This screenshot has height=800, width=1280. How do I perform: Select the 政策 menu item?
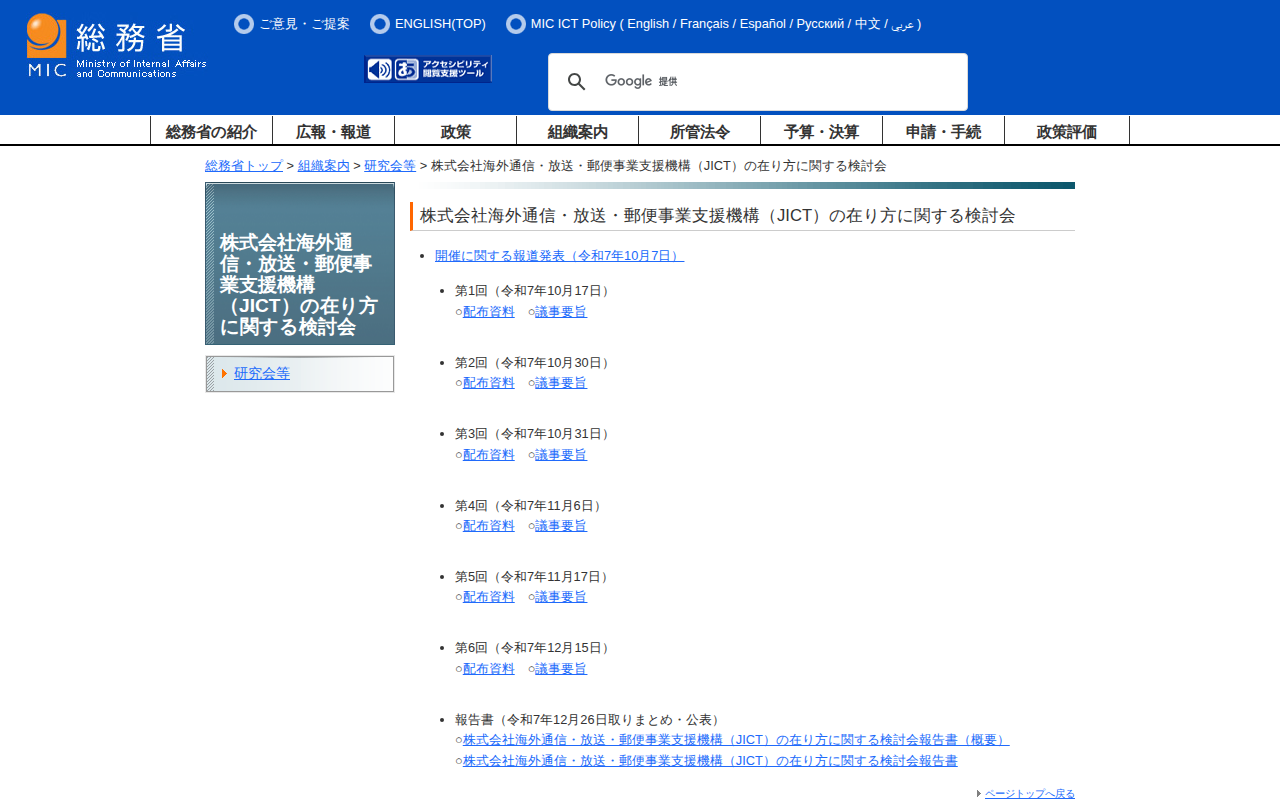point(455,131)
